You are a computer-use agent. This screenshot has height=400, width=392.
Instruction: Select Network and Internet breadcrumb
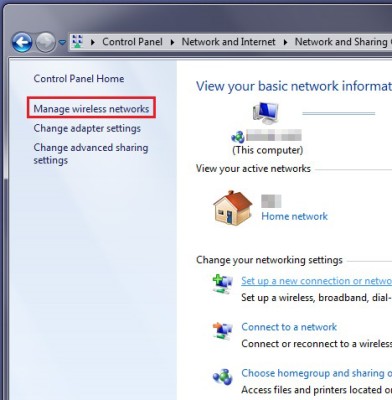point(228,42)
